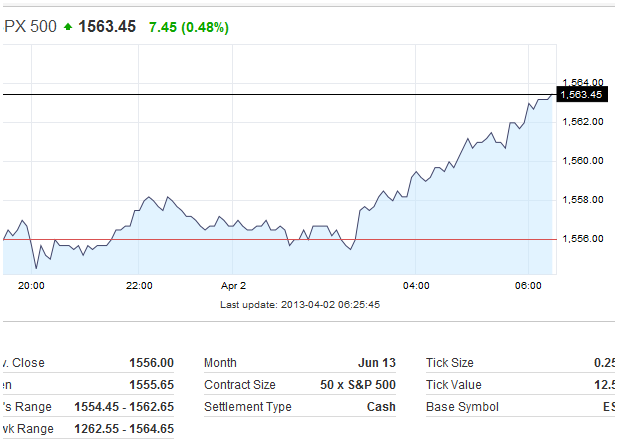Click the Jun 13 month value
This screenshot has width=618, height=447.
tap(376, 363)
